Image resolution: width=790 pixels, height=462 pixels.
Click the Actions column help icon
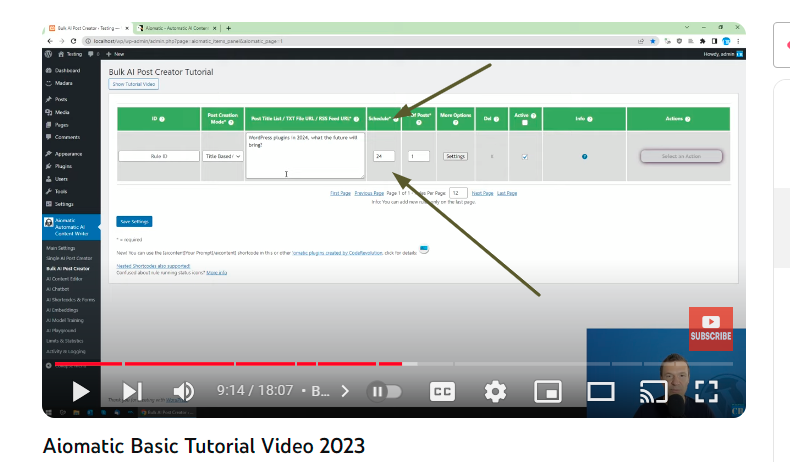(x=688, y=119)
